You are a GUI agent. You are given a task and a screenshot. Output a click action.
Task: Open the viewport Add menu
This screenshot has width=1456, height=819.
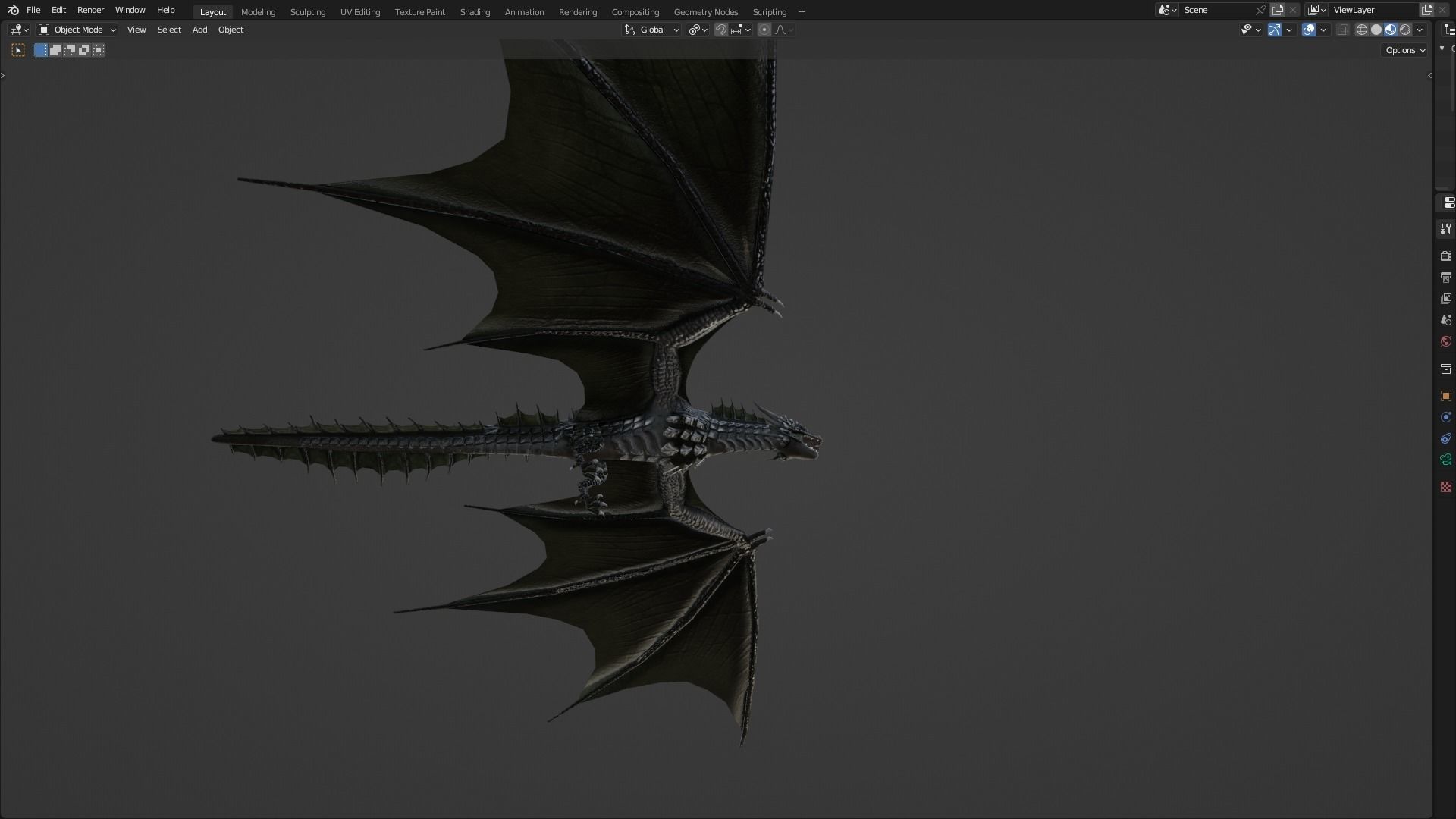pos(199,30)
